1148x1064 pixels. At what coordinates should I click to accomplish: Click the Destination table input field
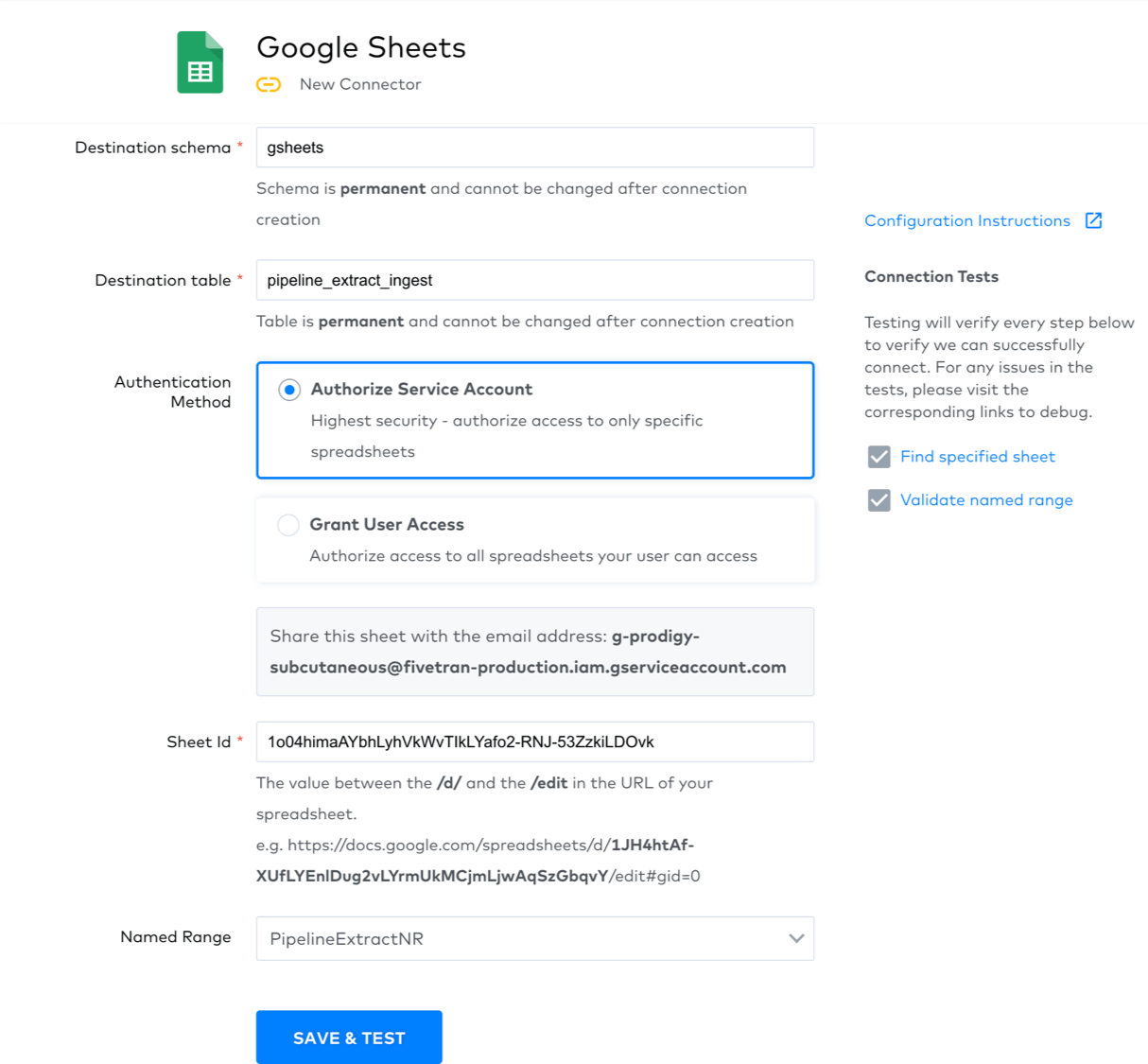click(534, 280)
